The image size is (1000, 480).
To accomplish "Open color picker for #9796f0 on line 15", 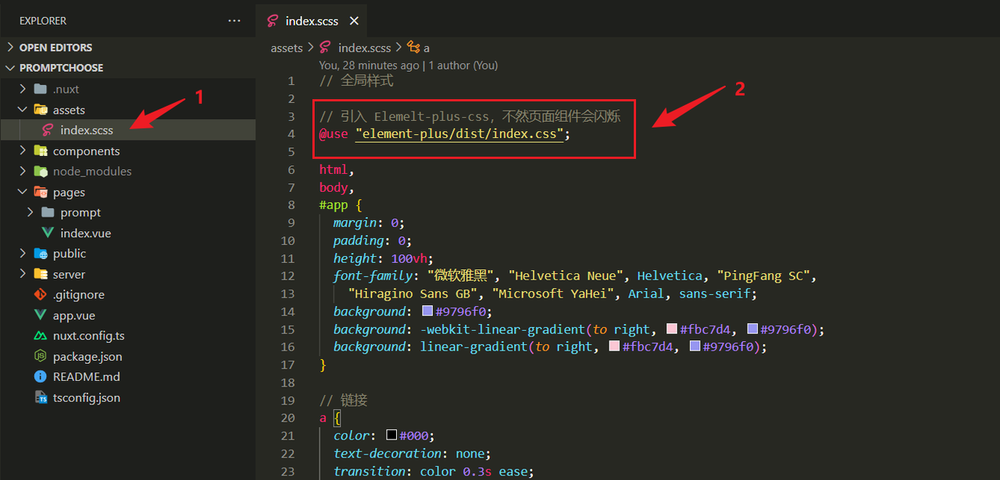I will pos(753,330).
